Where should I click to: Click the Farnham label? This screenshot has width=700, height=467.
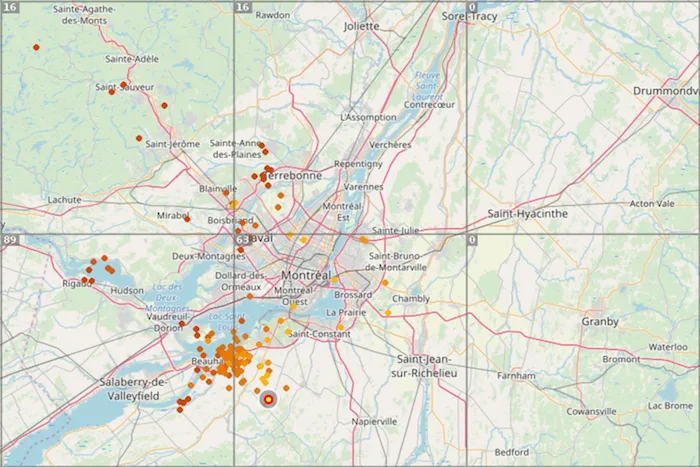point(516,376)
